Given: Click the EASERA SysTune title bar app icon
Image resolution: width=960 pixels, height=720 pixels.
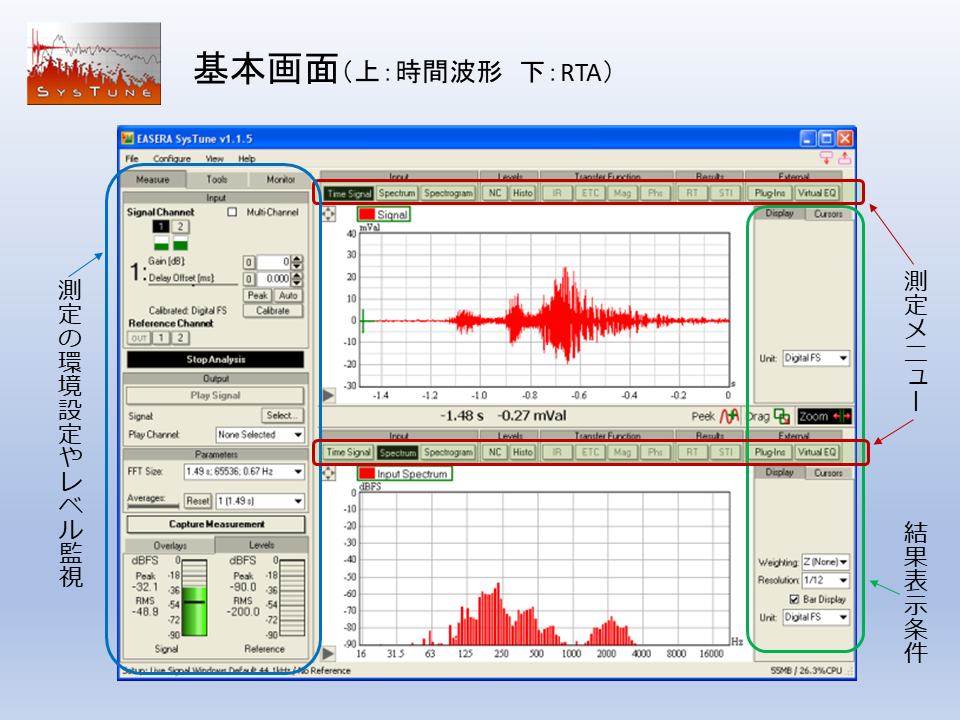Looking at the screenshot, I should [x=127, y=138].
